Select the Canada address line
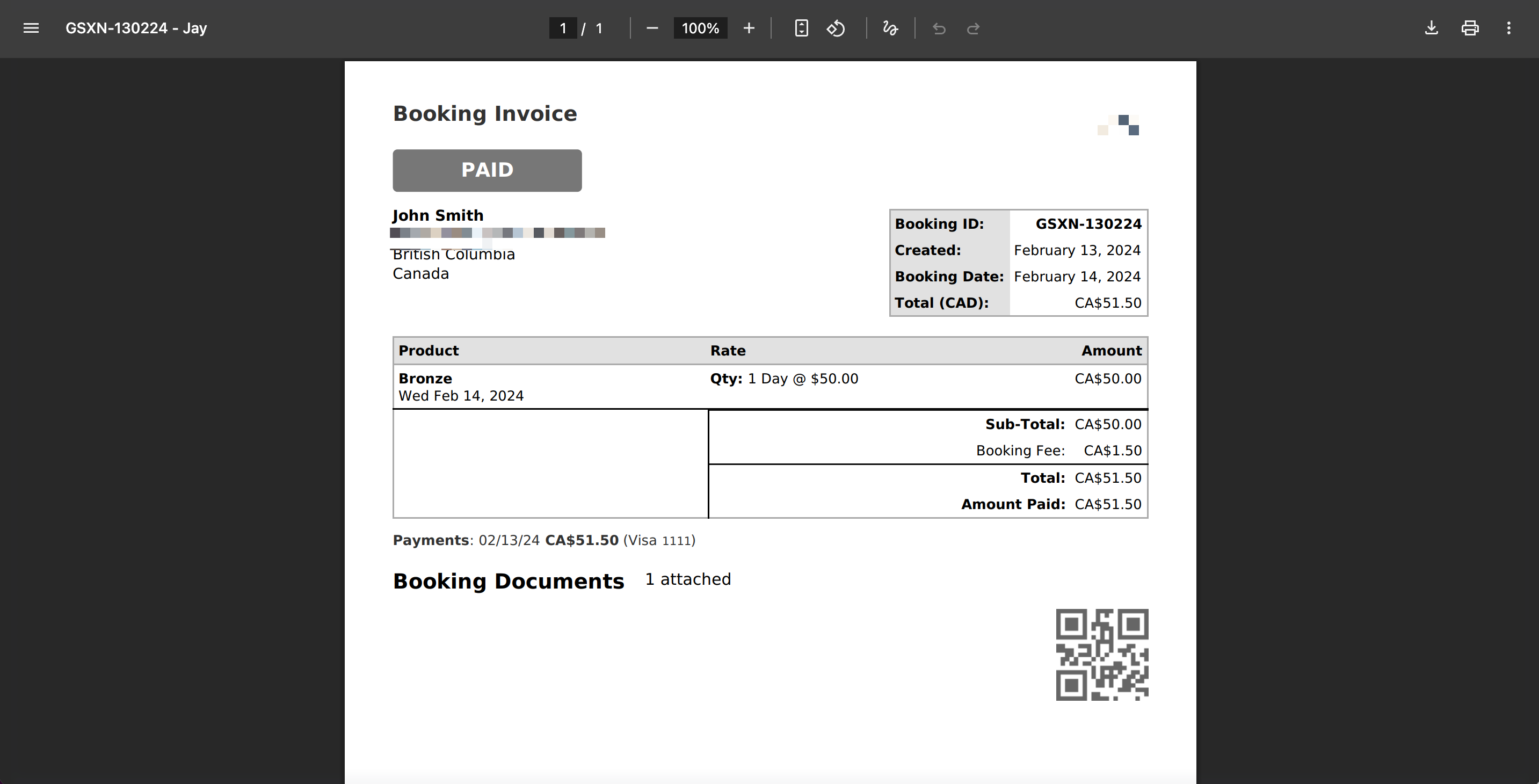Viewport: 1539px width, 784px height. [420, 273]
